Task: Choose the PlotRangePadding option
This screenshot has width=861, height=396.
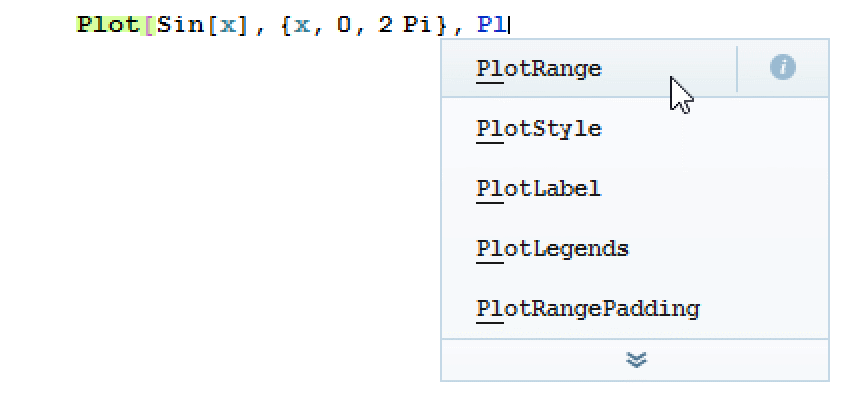Action: pos(635,308)
